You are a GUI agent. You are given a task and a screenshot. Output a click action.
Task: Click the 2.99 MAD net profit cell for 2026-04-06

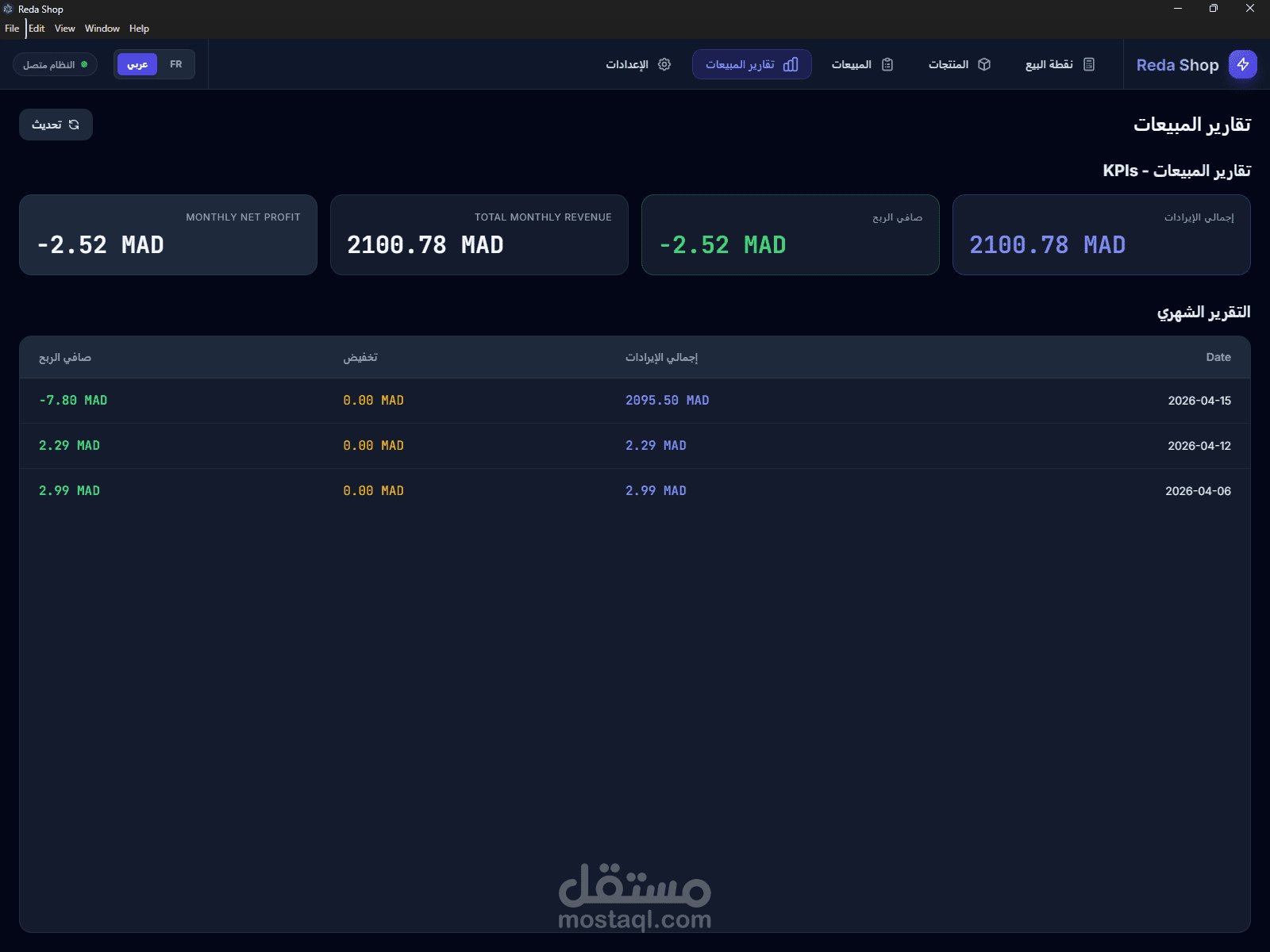point(69,491)
